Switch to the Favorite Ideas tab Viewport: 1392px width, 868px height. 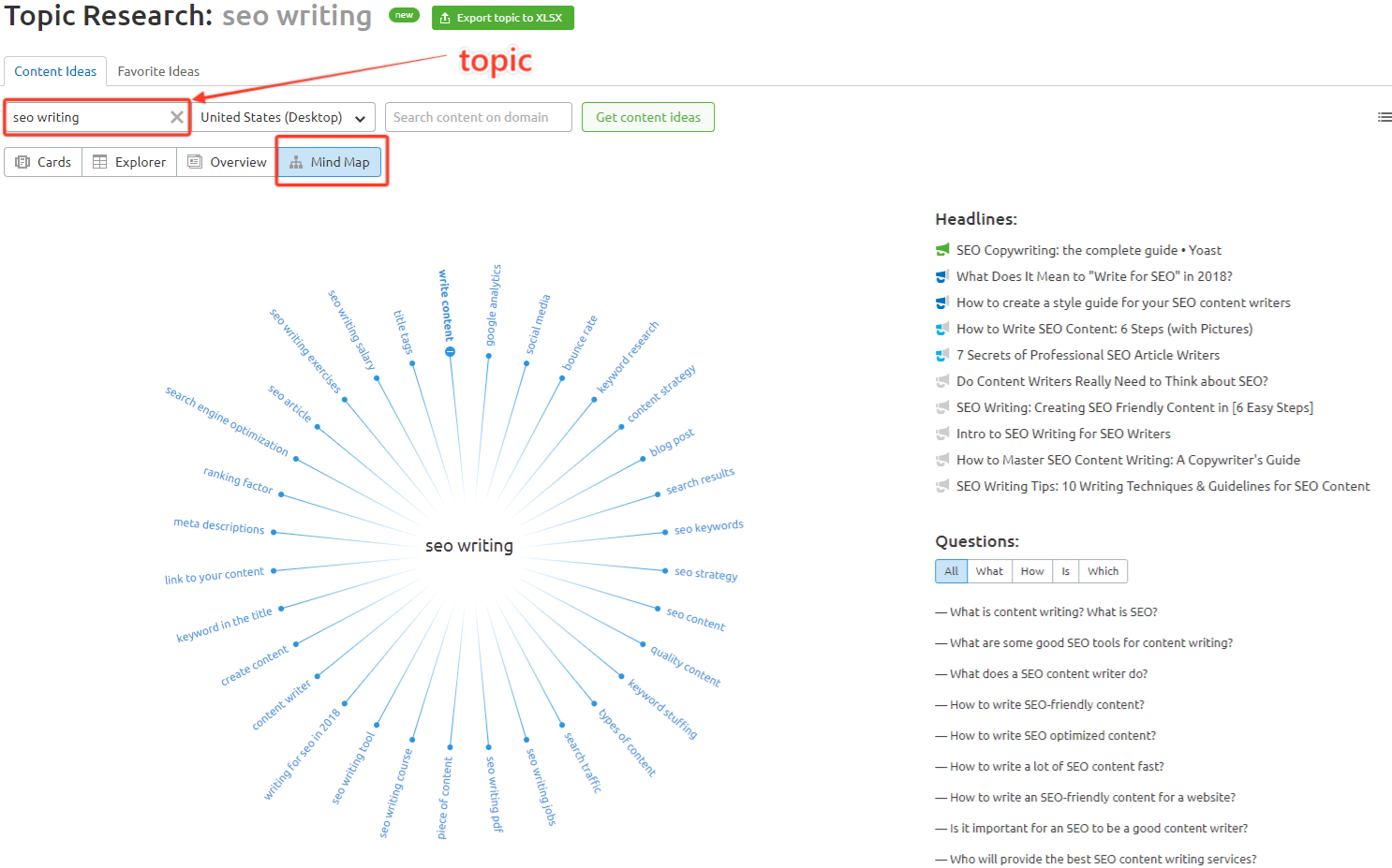pos(158,70)
